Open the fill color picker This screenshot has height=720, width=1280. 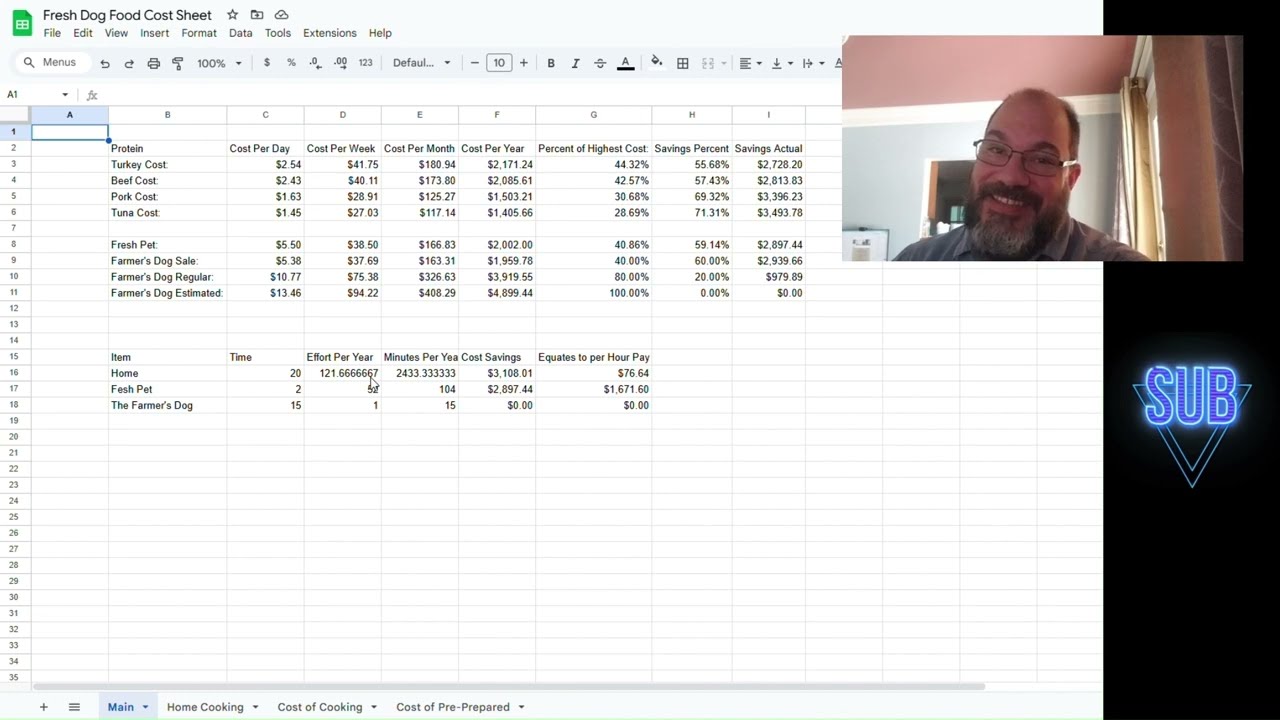[x=656, y=63]
